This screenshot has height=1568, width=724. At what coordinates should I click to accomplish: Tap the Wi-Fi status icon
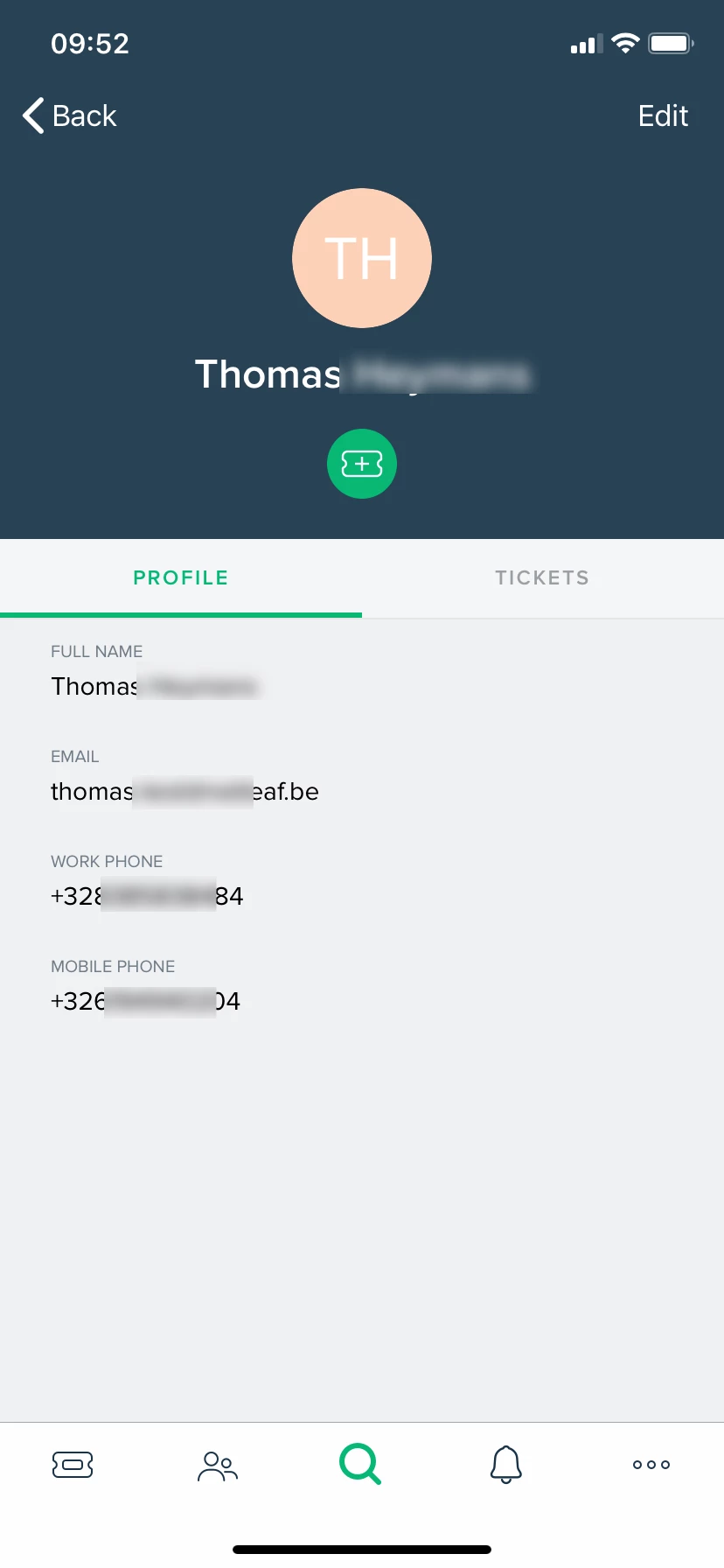625,43
